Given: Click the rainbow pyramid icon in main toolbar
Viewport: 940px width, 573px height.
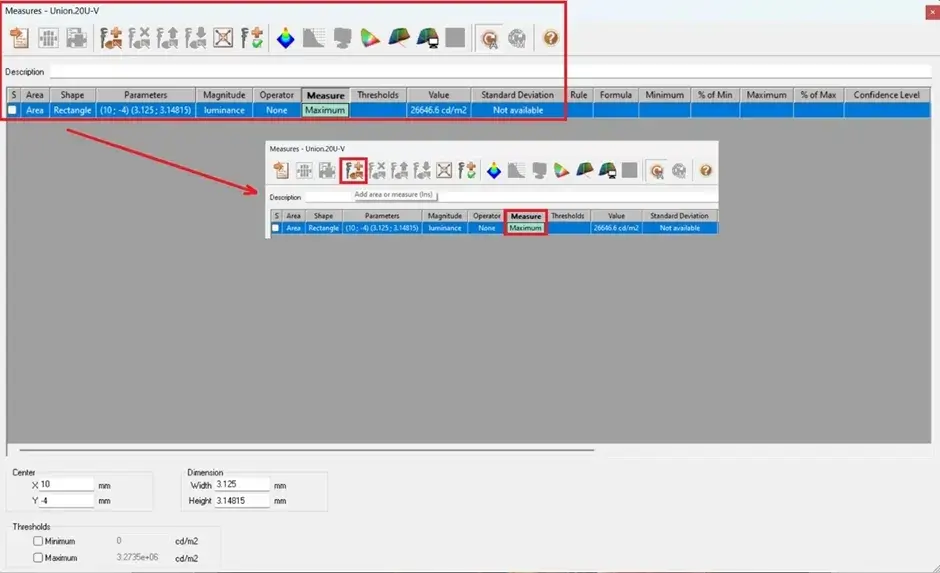Looking at the screenshot, I should [285, 38].
